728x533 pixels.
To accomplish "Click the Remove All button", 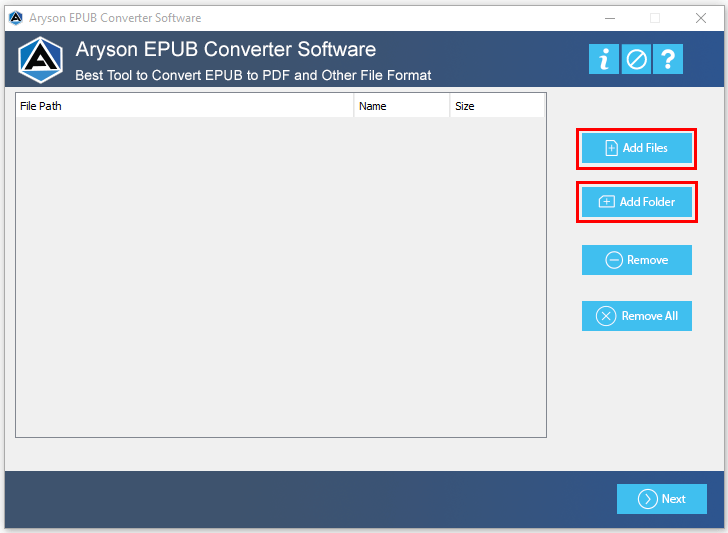I will (x=637, y=316).
